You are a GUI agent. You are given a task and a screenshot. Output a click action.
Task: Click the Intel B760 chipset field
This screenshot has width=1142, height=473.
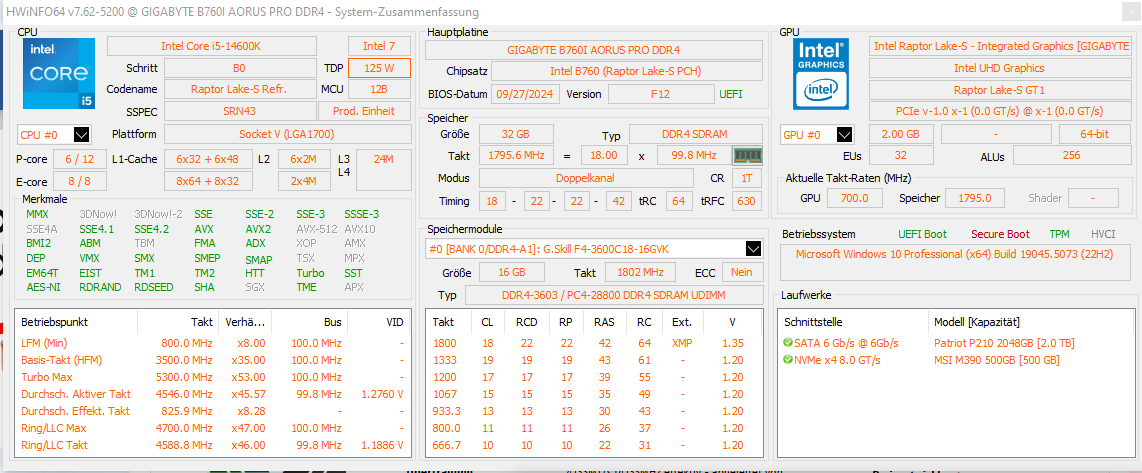[626, 71]
